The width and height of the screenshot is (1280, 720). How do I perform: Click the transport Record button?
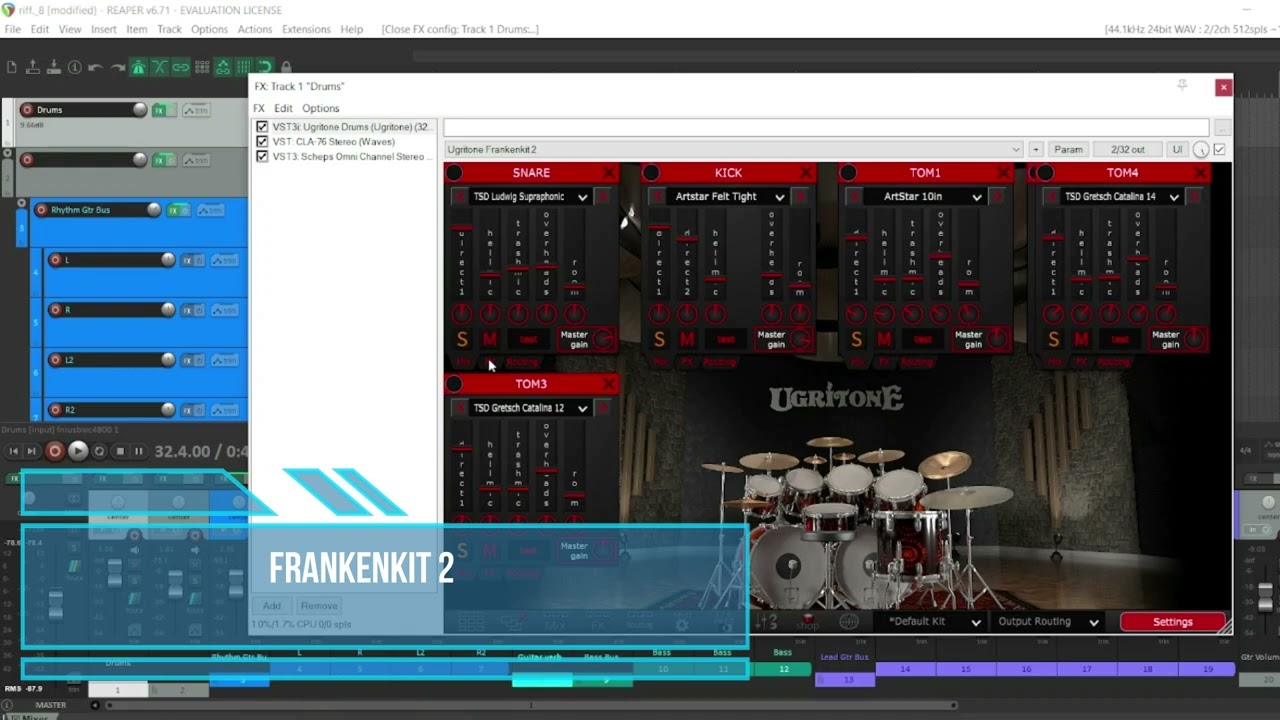(55, 451)
